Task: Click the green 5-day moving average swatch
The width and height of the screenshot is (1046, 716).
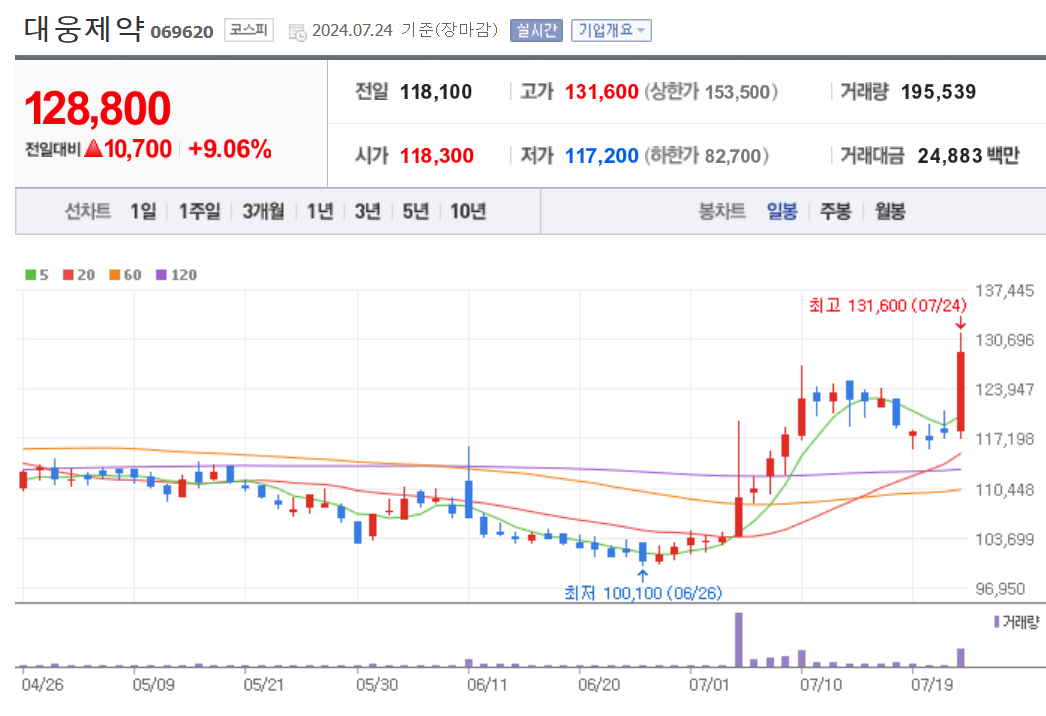Action: (x=31, y=275)
